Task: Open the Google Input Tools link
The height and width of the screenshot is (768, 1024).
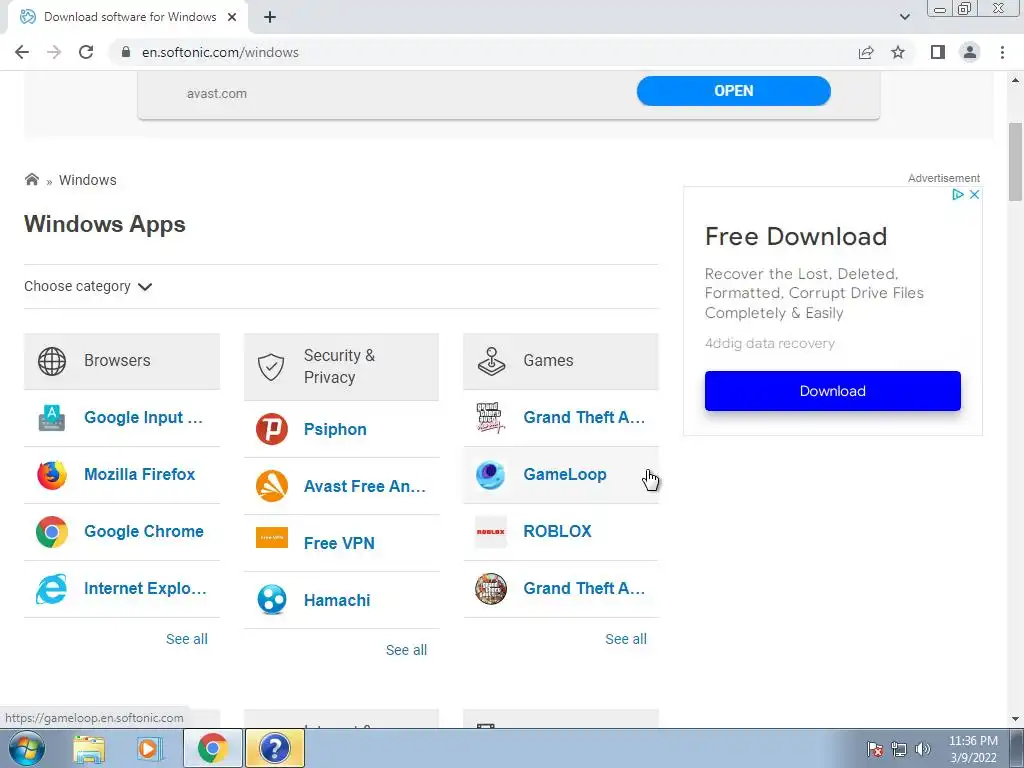Action: coord(144,418)
